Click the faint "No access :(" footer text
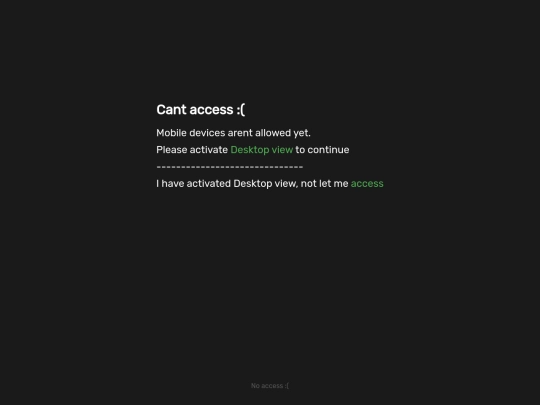 (x=270, y=386)
